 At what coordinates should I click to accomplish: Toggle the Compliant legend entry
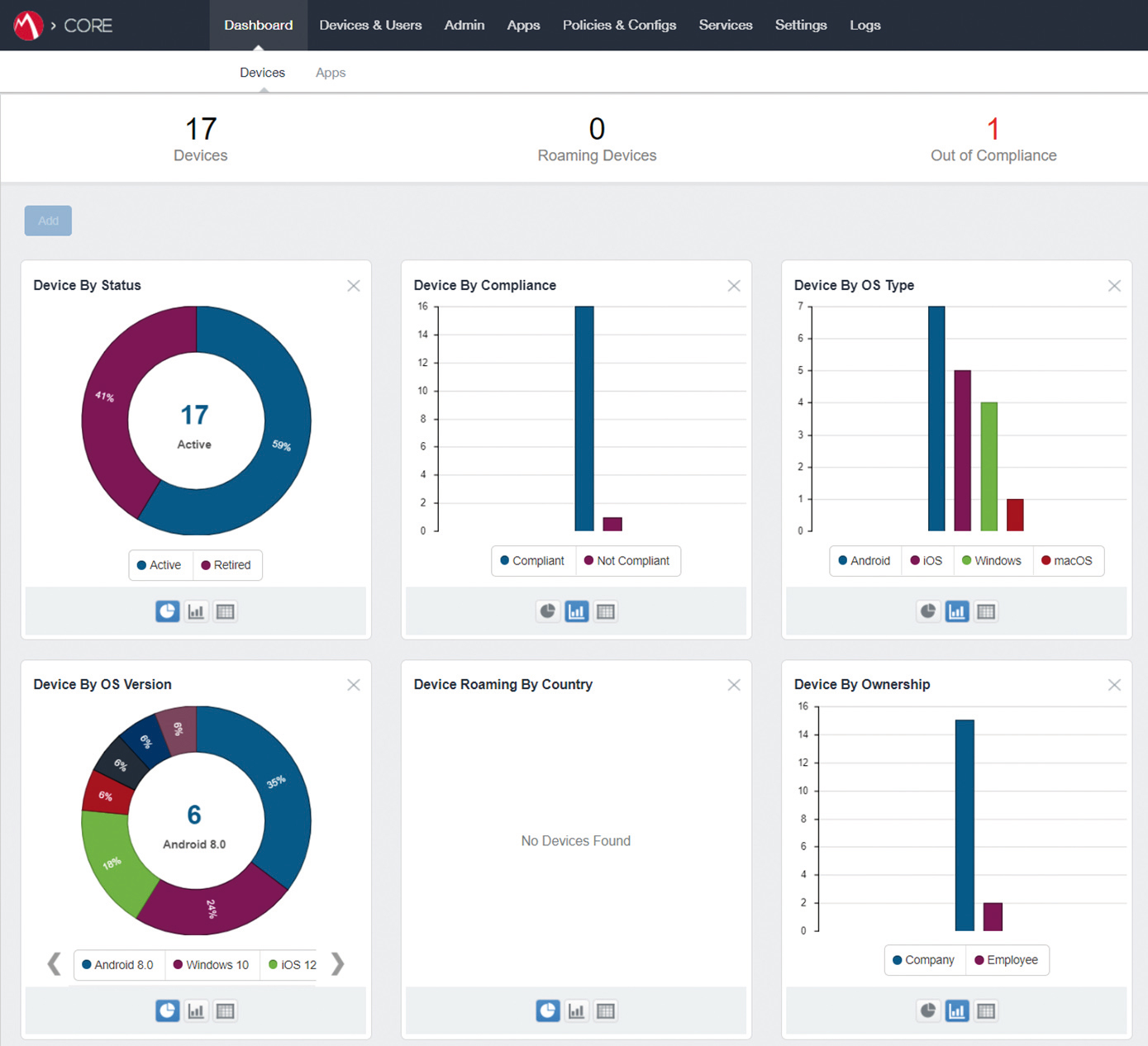click(x=533, y=561)
